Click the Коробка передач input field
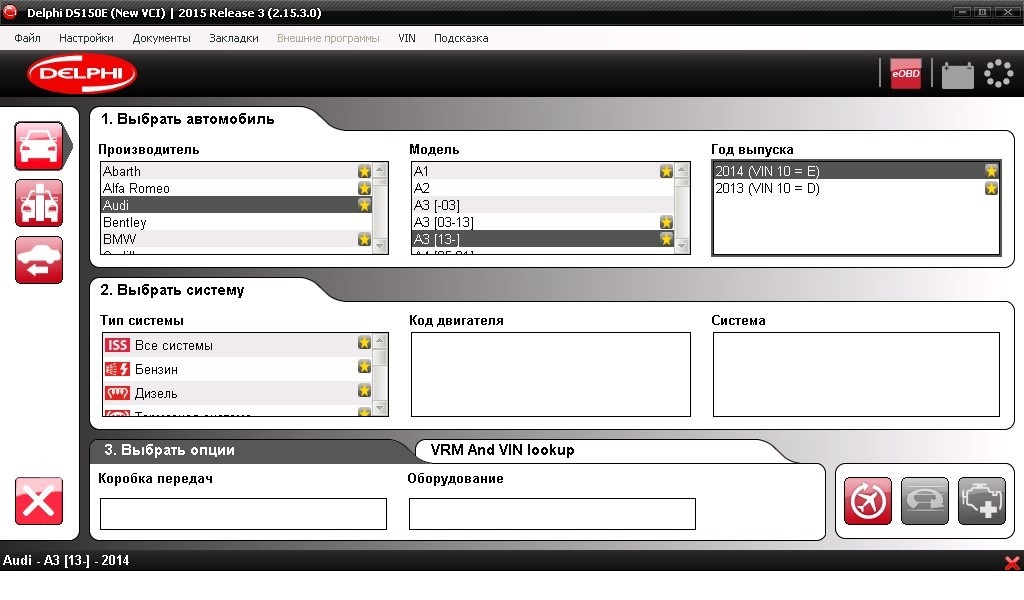 243,514
